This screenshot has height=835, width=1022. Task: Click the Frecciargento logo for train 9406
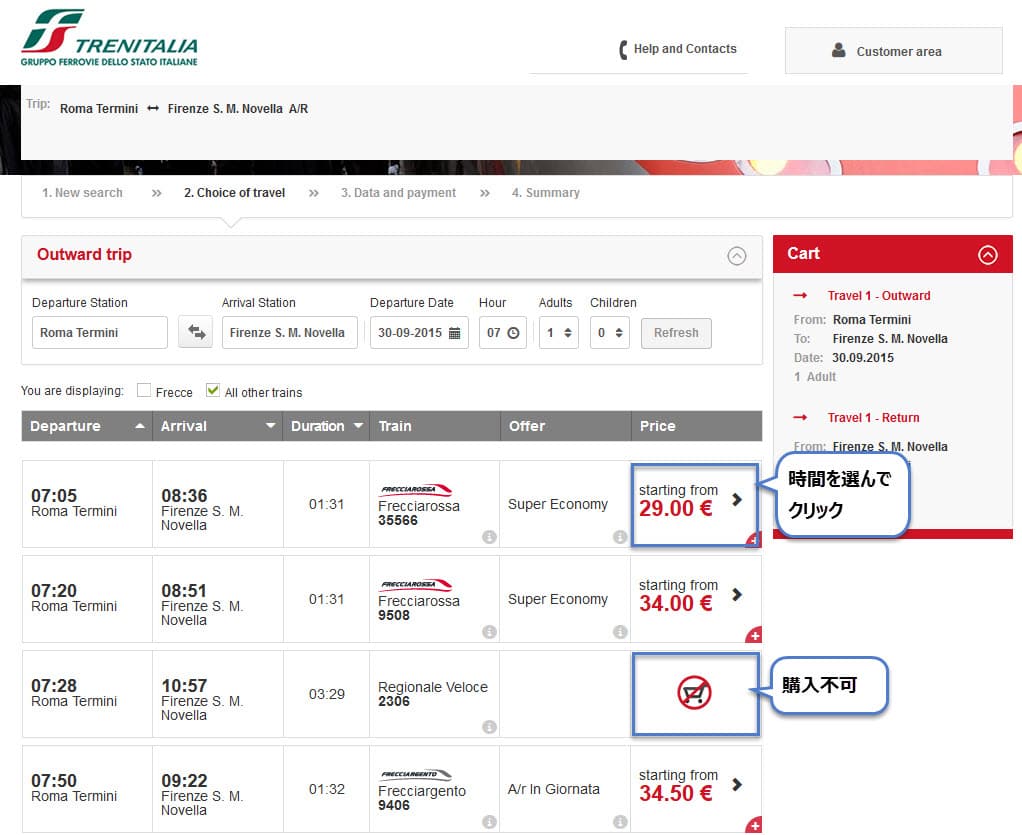(416, 774)
